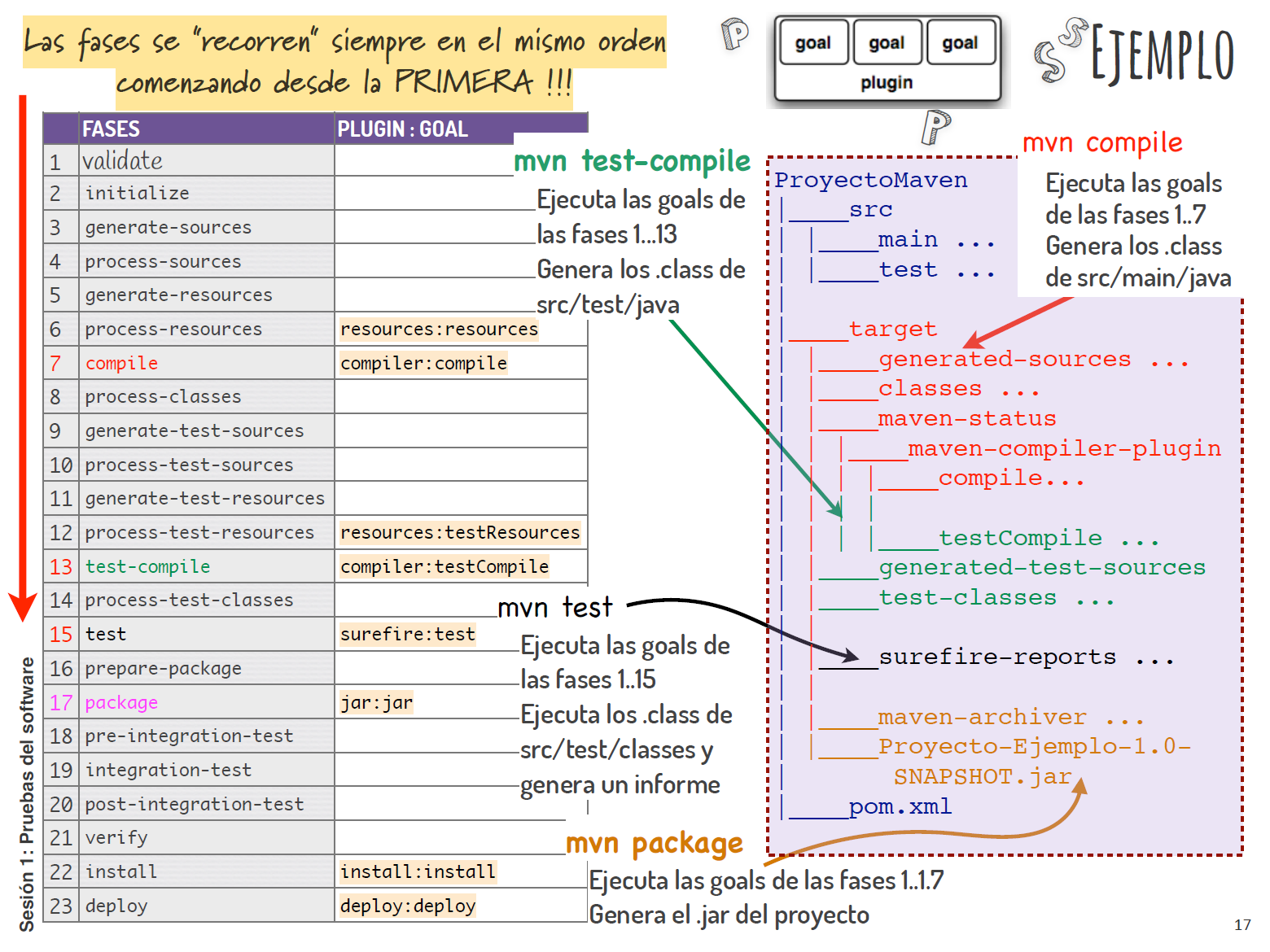Click the P icon left of the goal boxes
The image size is (1270, 952).
coord(734,34)
